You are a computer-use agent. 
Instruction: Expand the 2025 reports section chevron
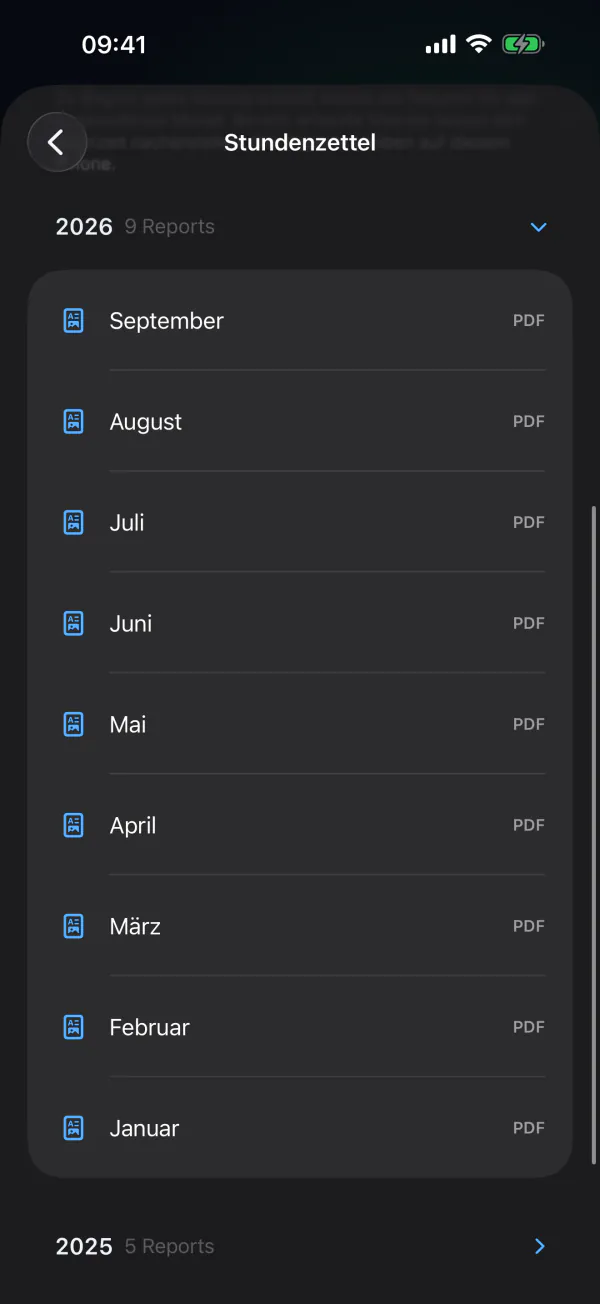coord(540,1246)
